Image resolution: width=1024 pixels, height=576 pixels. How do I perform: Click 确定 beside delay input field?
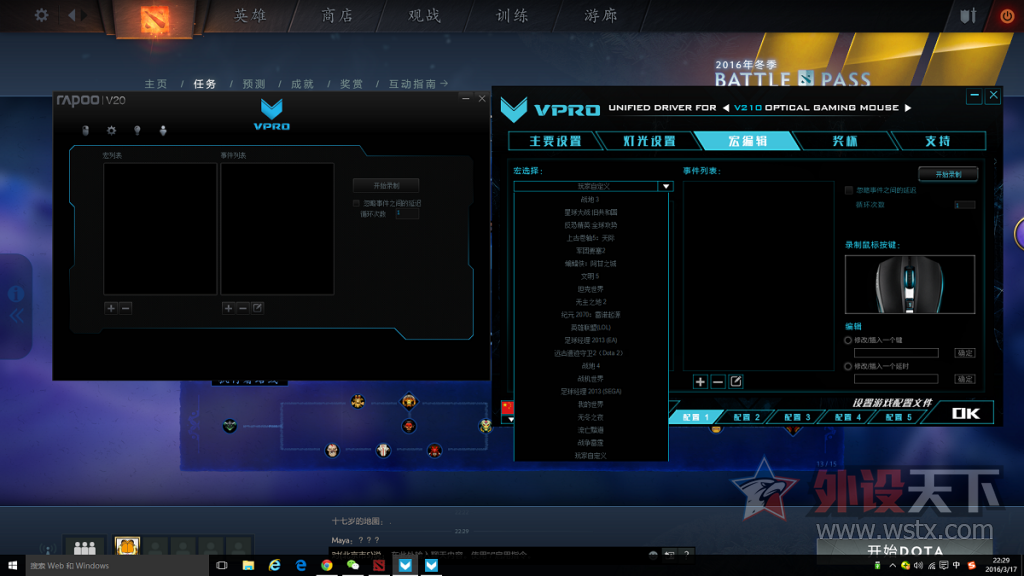pos(965,379)
